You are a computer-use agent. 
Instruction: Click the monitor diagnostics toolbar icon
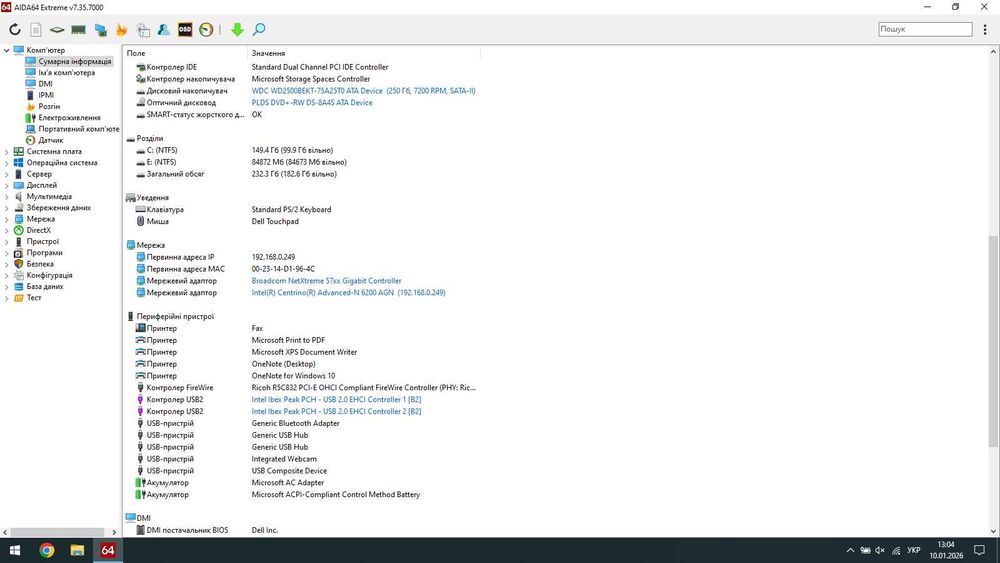click(100, 29)
